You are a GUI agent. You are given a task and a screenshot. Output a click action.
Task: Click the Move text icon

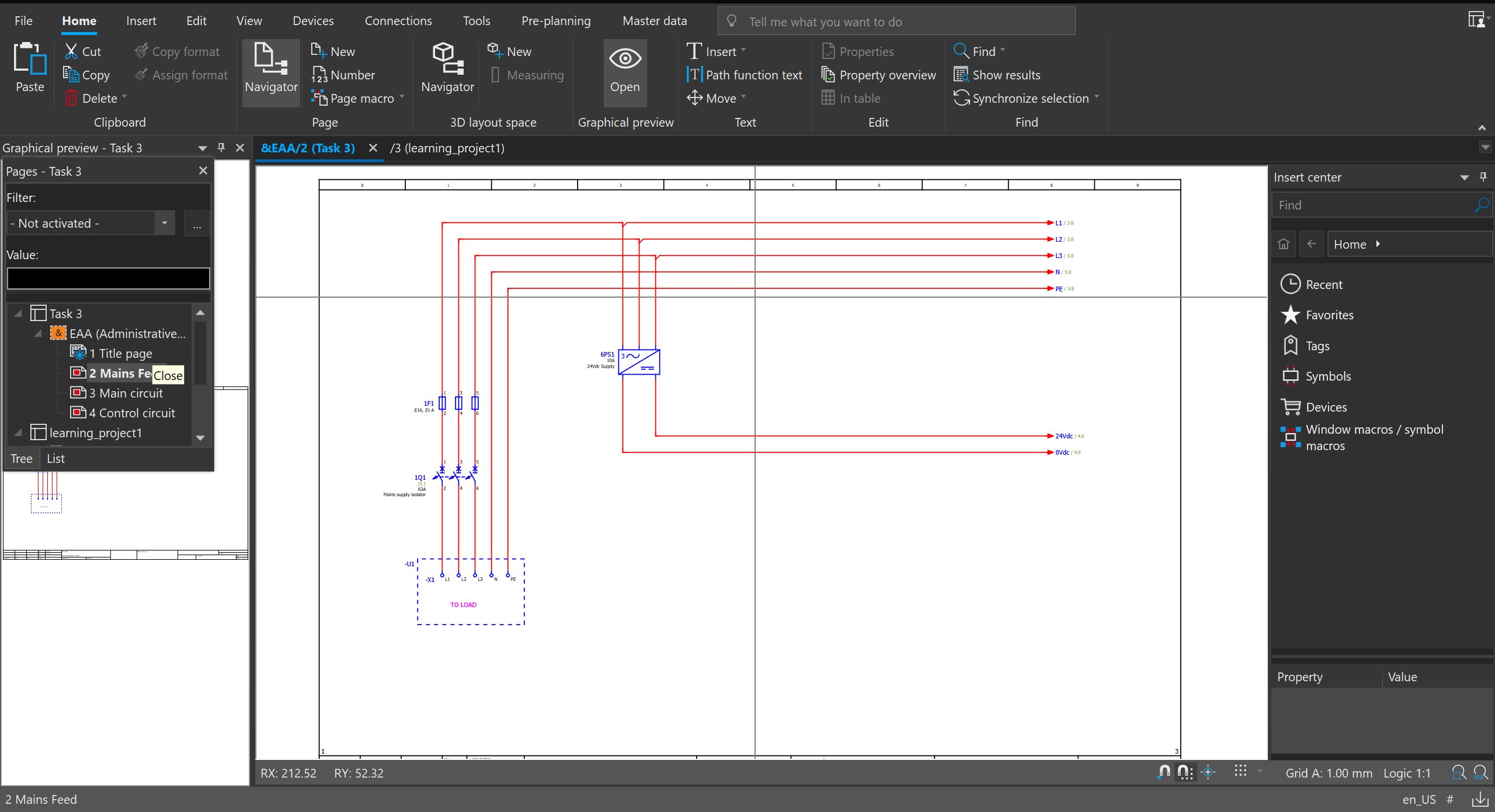coord(694,98)
